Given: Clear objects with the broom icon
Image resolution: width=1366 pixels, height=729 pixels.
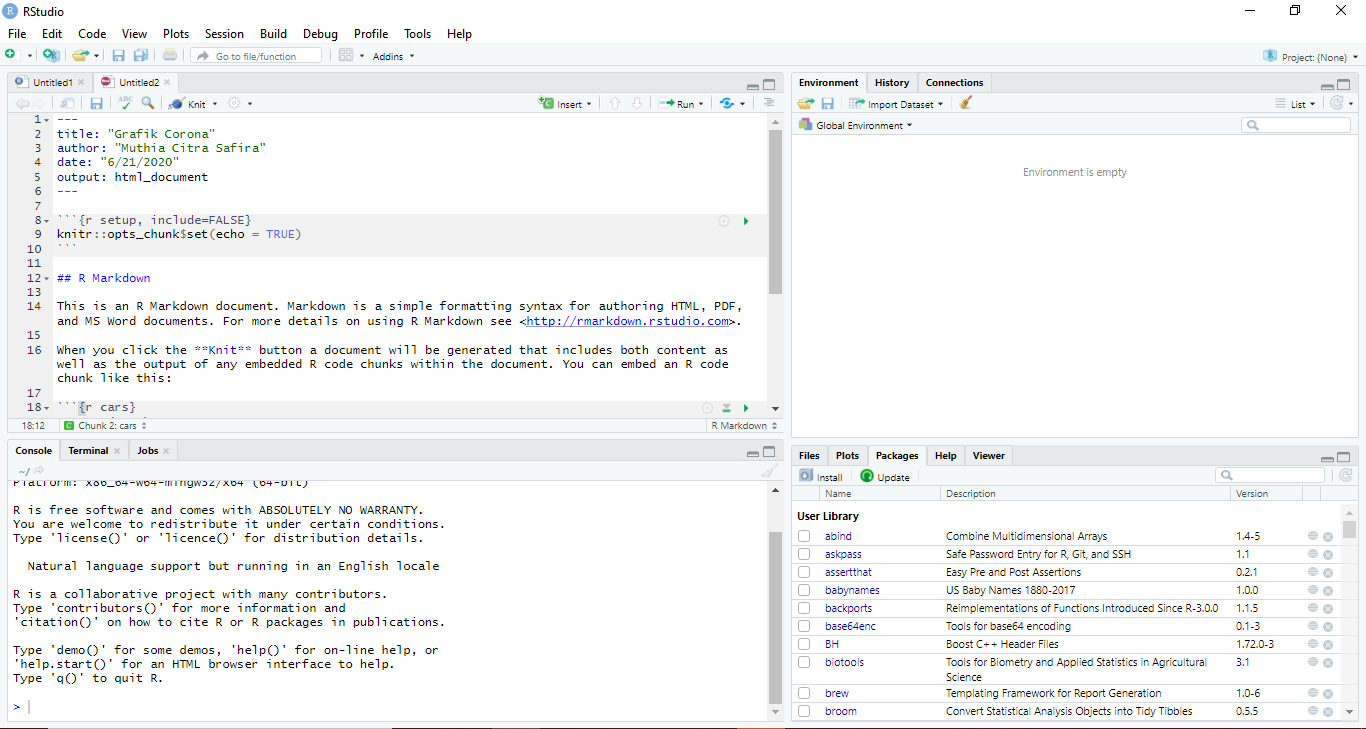Looking at the screenshot, I should point(966,103).
